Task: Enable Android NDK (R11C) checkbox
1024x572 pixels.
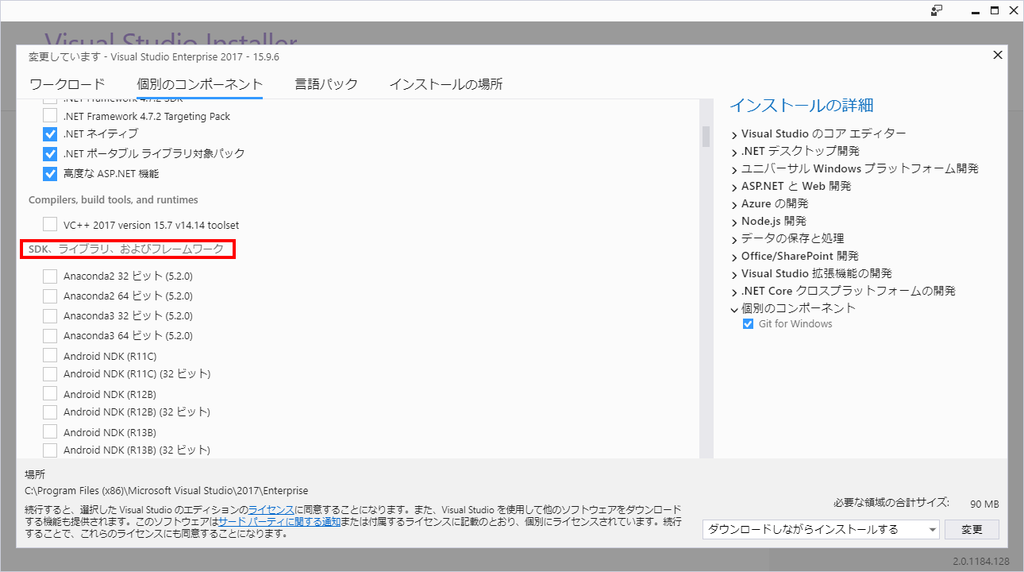Action: 50,355
